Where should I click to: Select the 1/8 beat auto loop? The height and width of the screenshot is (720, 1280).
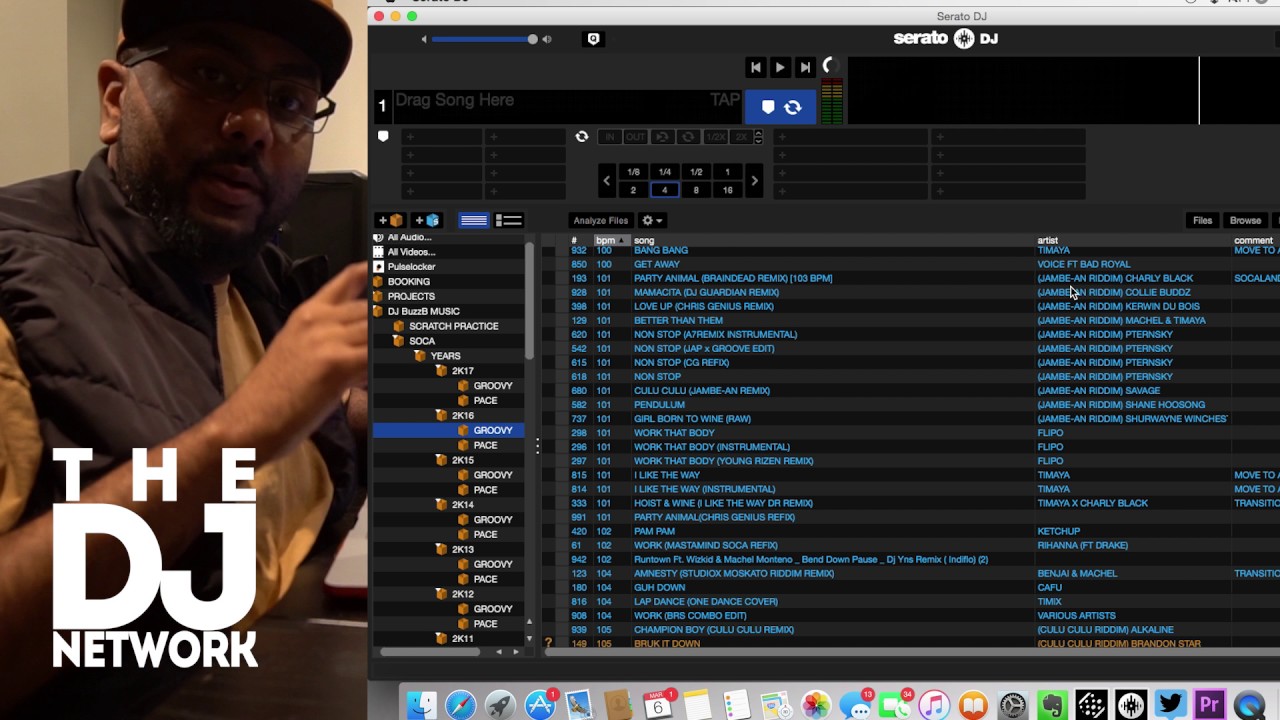point(633,172)
